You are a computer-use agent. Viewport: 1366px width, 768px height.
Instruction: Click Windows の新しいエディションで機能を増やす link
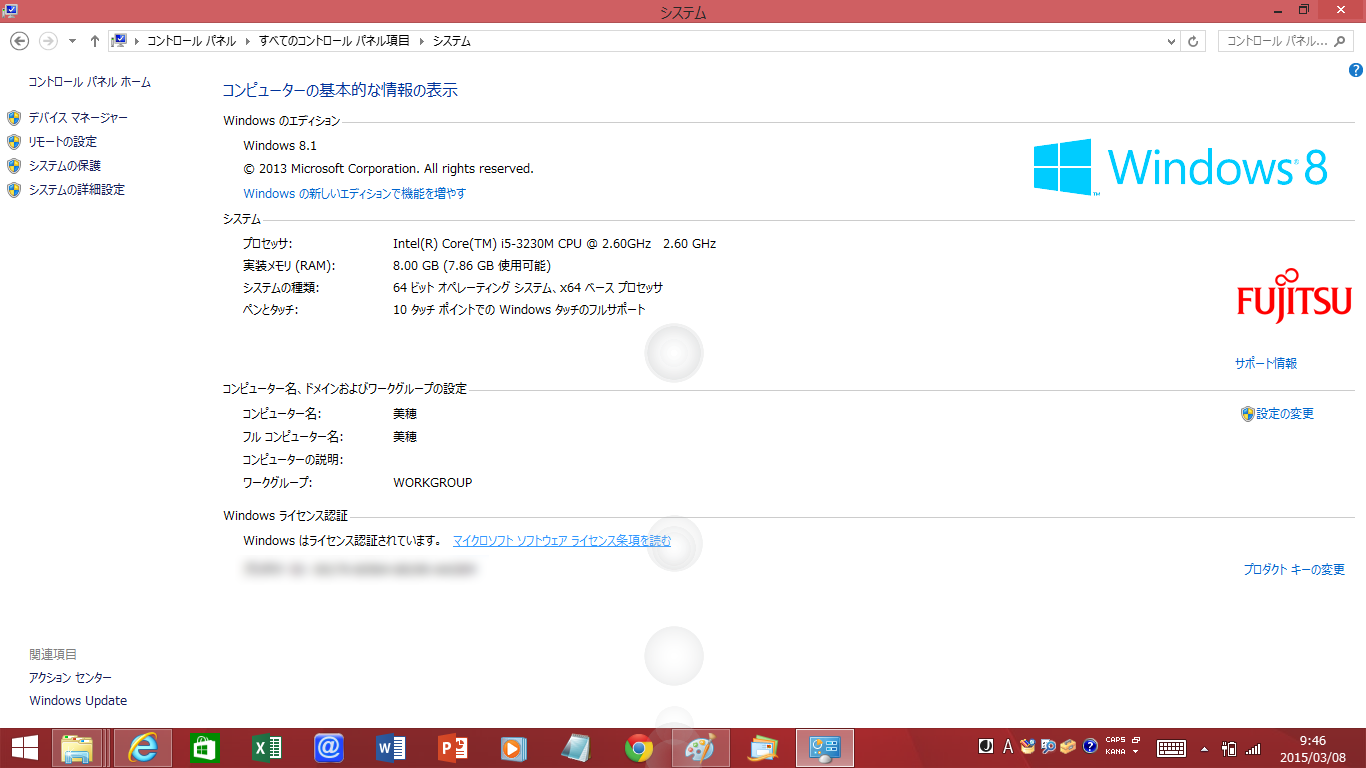coord(355,193)
